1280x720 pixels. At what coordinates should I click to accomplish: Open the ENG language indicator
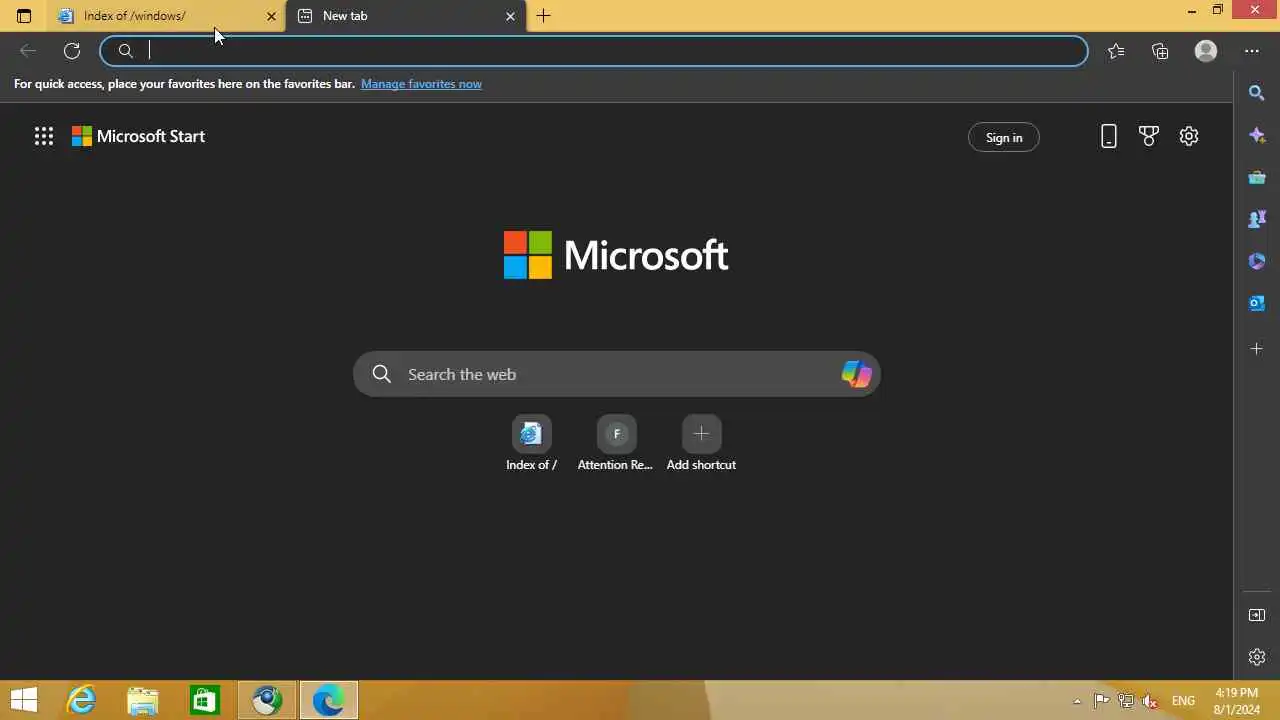pos(1183,701)
